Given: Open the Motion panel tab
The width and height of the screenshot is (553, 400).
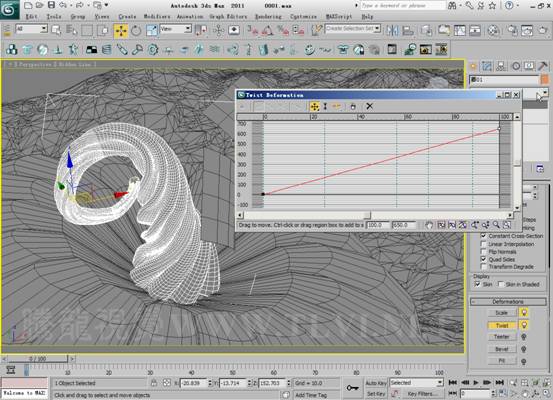Looking at the screenshot, I should pos(516,66).
